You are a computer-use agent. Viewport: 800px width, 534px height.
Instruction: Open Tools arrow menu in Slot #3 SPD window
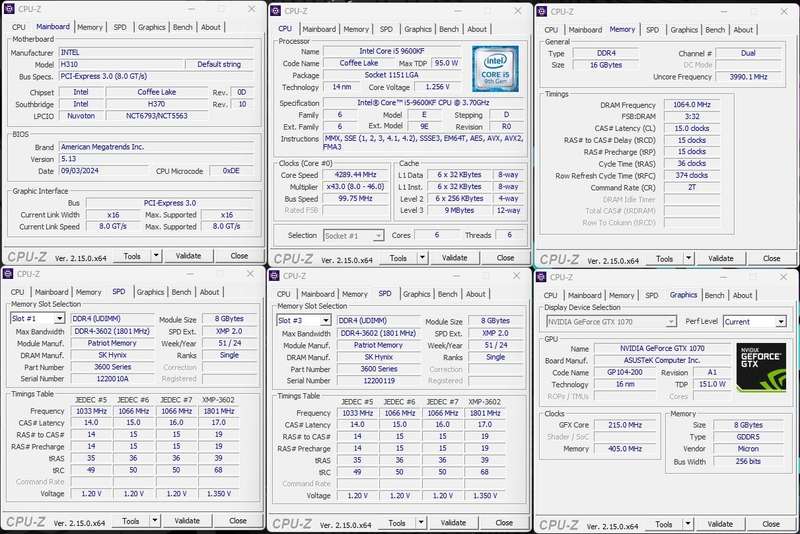pos(421,523)
